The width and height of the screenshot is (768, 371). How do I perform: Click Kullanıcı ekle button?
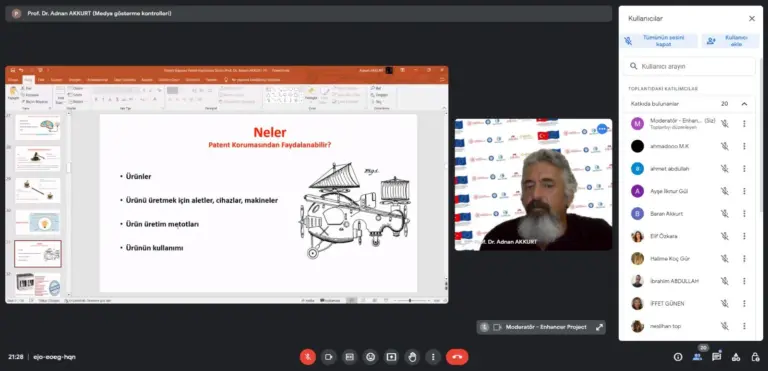tap(730, 41)
